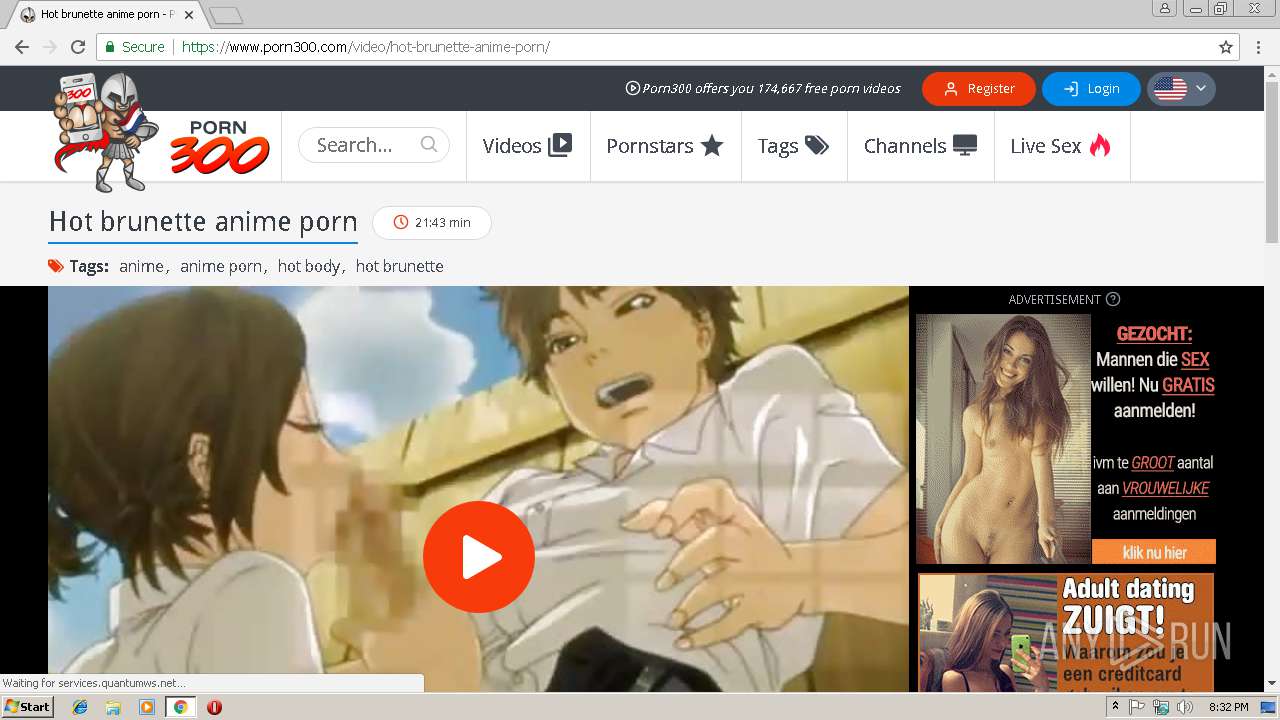Image resolution: width=1280 pixels, height=720 pixels.
Task: Close the current browser tab
Action: pos(189,15)
